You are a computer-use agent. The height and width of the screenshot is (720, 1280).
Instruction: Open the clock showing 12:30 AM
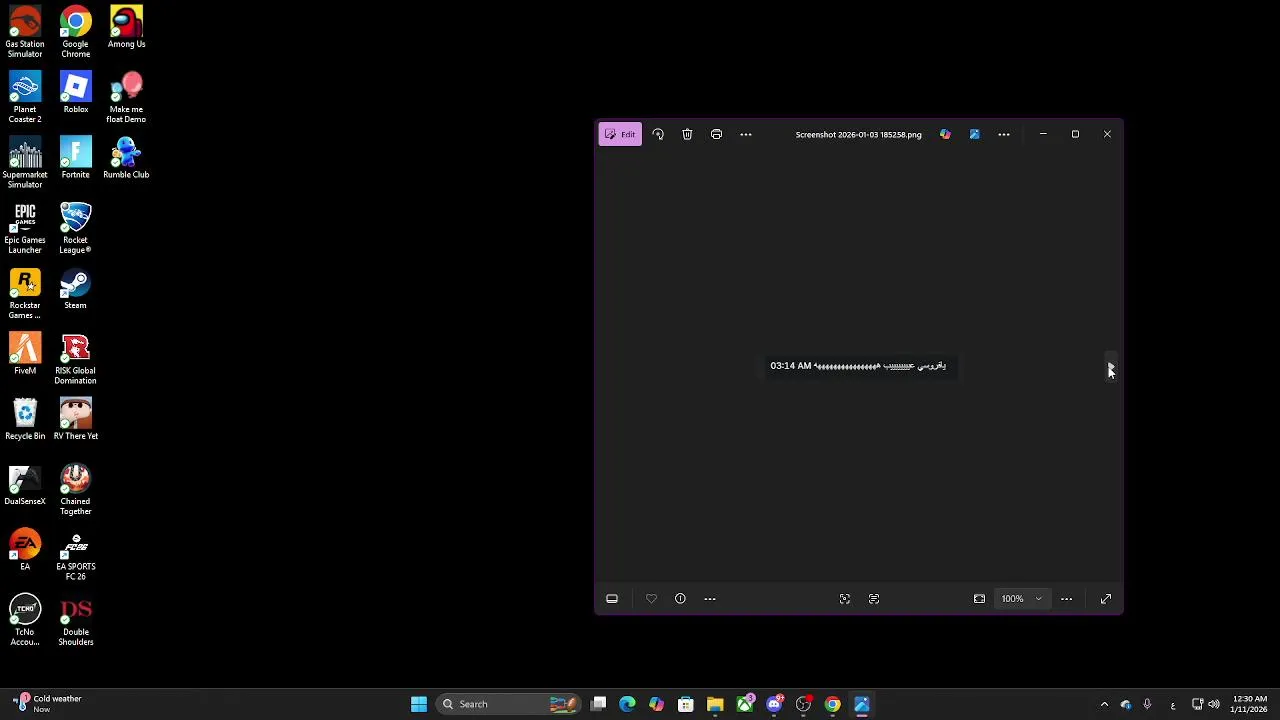point(1250,704)
